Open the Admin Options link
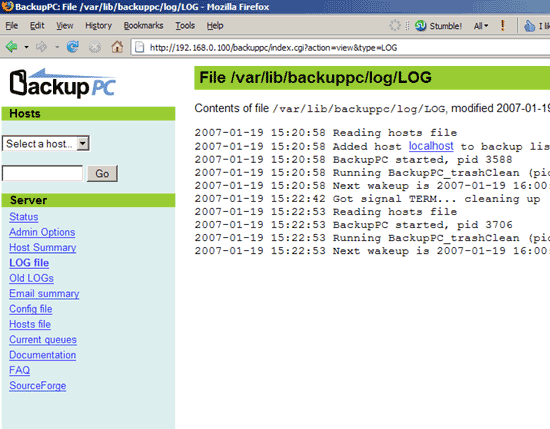Image resolution: width=550 pixels, height=429 pixels. pyautogui.click(x=42, y=232)
